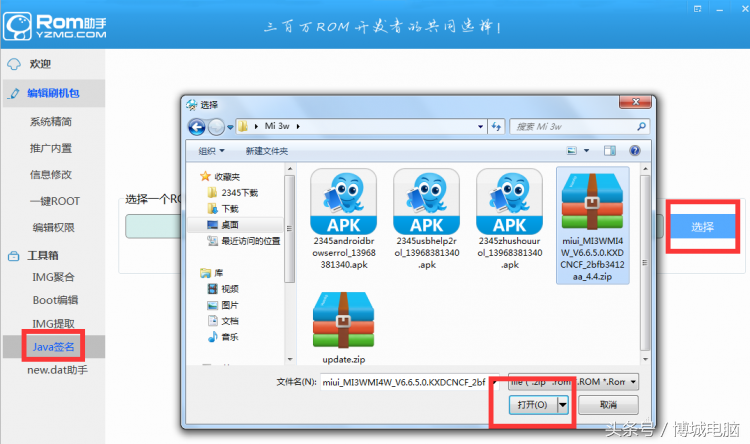This screenshot has width=750, height=444.
Task: Open the IMG聚合 tool
Action: point(54,277)
